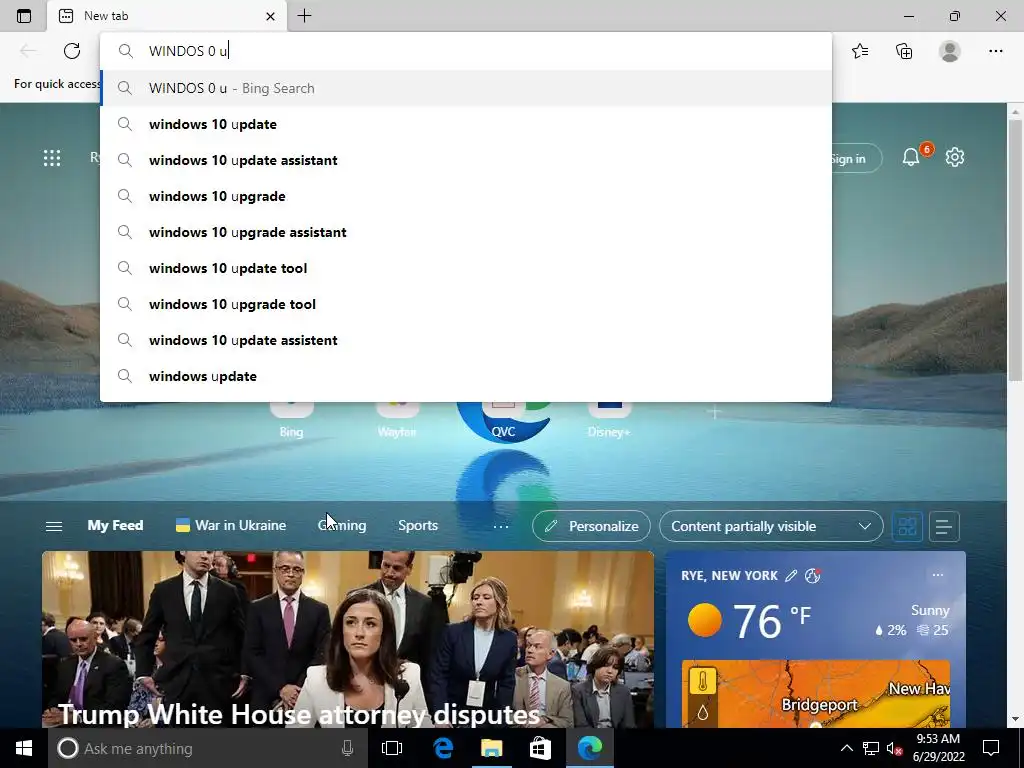1024x768 pixels.
Task: Click the Sign in button
Action: [x=856, y=159]
